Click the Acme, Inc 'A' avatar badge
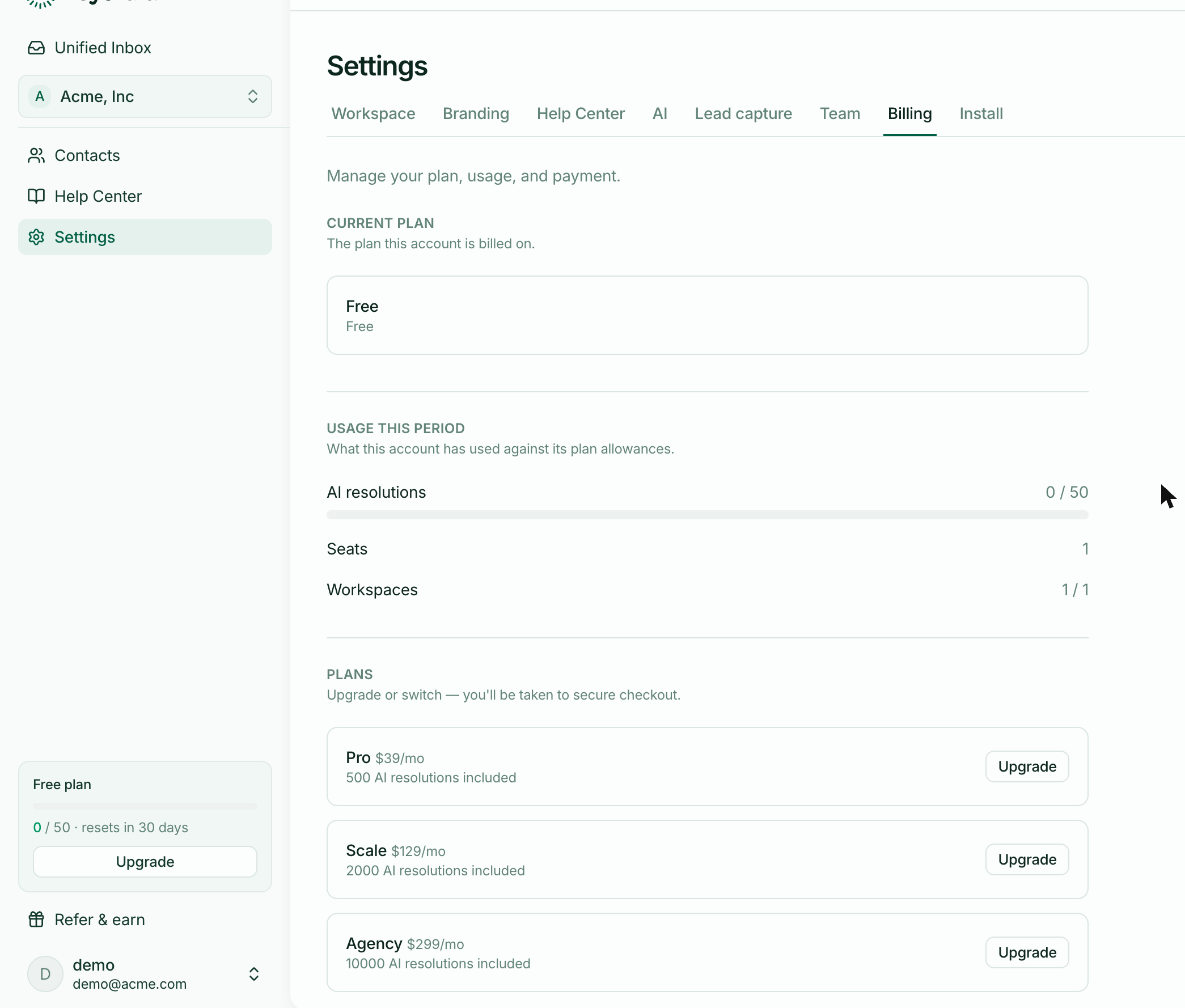This screenshot has height=1008, width=1185. [39, 97]
